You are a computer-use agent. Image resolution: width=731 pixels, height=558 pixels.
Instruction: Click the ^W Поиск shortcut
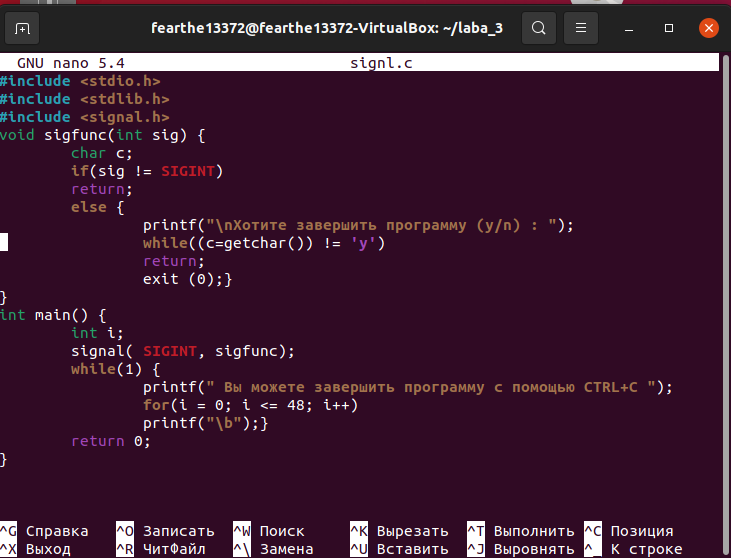pyautogui.click(x=269, y=531)
